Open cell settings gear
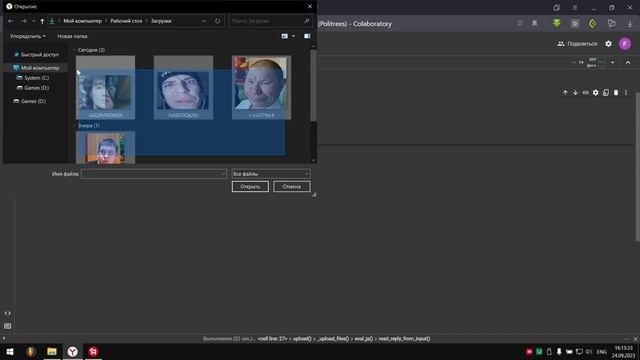This screenshot has height=360, width=640. tap(596, 93)
